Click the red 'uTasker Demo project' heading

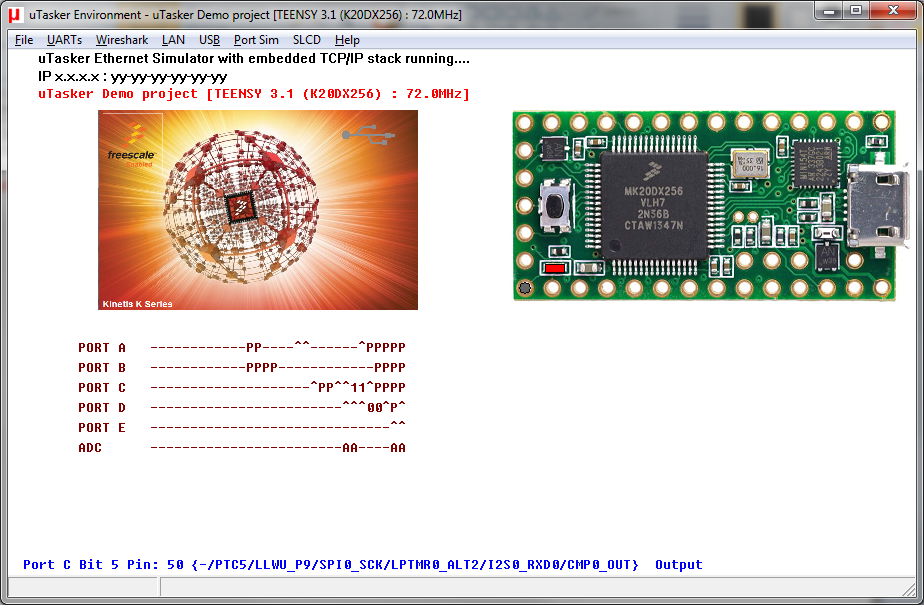pos(254,94)
